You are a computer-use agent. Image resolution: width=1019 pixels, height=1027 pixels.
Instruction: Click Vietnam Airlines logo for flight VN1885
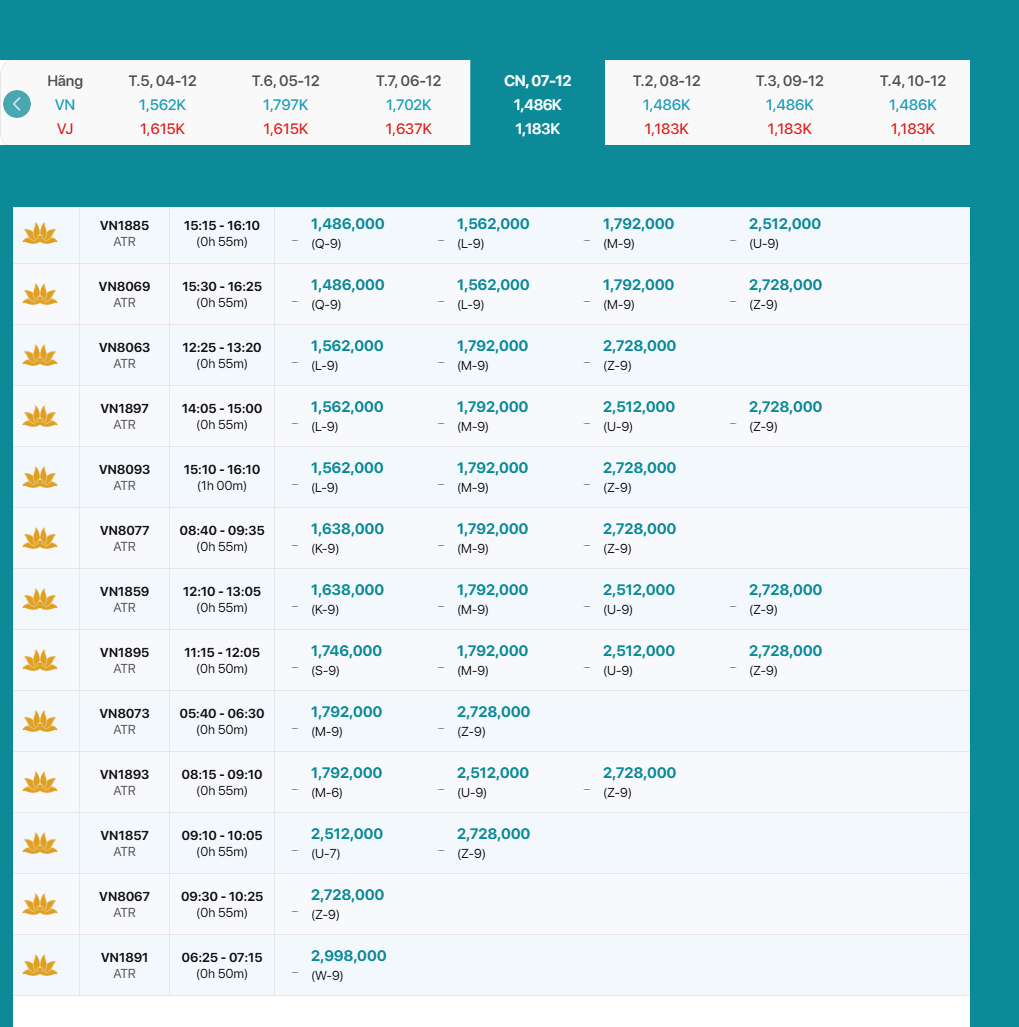tap(40, 234)
